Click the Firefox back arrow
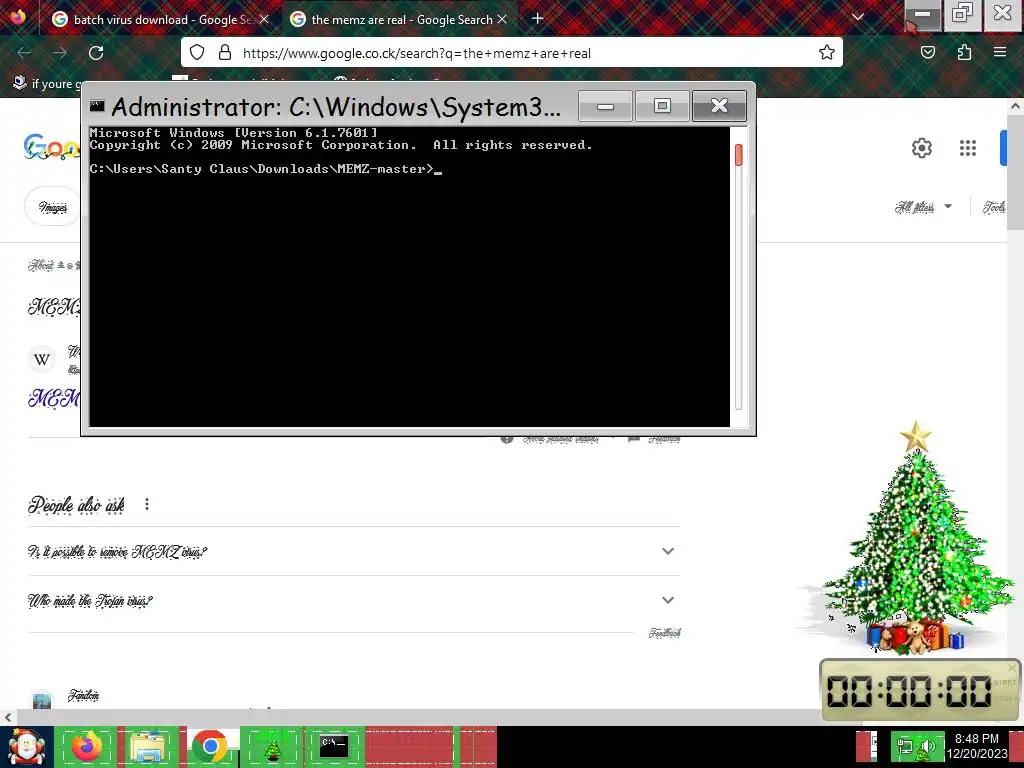Viewport: 1024px width, 768px height. 24,52
